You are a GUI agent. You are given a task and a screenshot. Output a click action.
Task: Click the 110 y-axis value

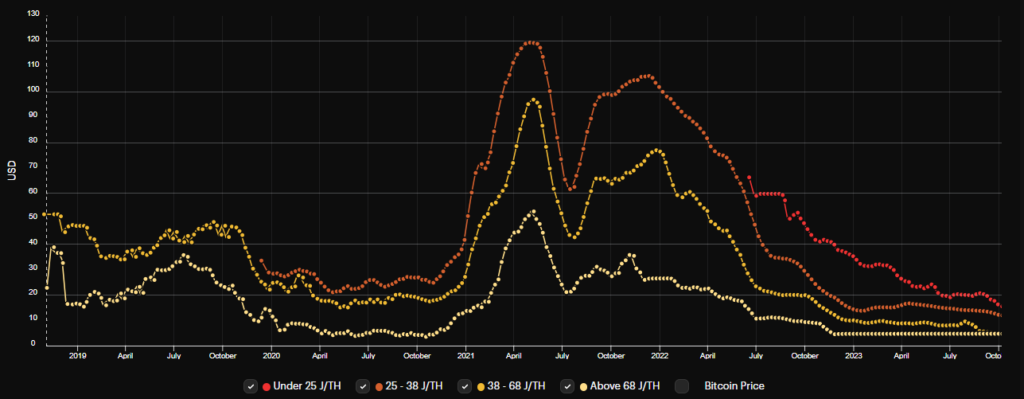[x=34, y=65]
